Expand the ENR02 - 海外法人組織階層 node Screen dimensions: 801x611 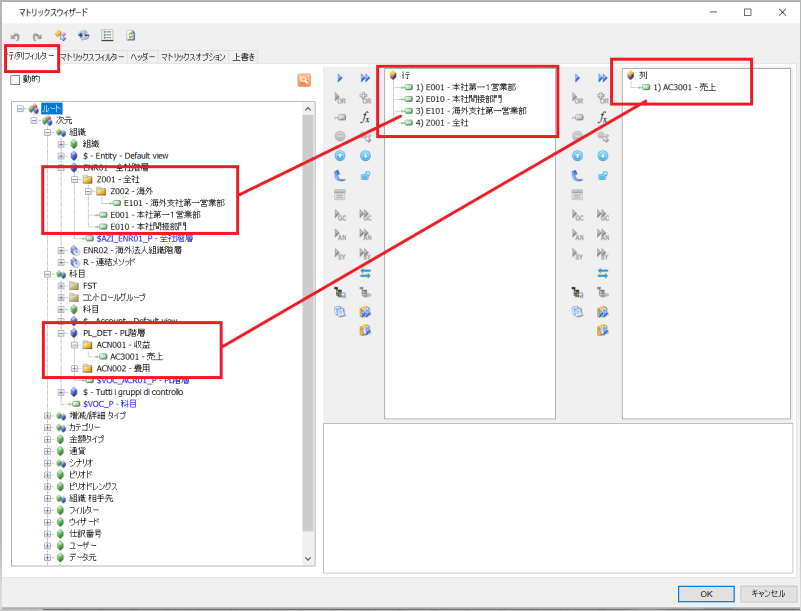tap(61, 250)
